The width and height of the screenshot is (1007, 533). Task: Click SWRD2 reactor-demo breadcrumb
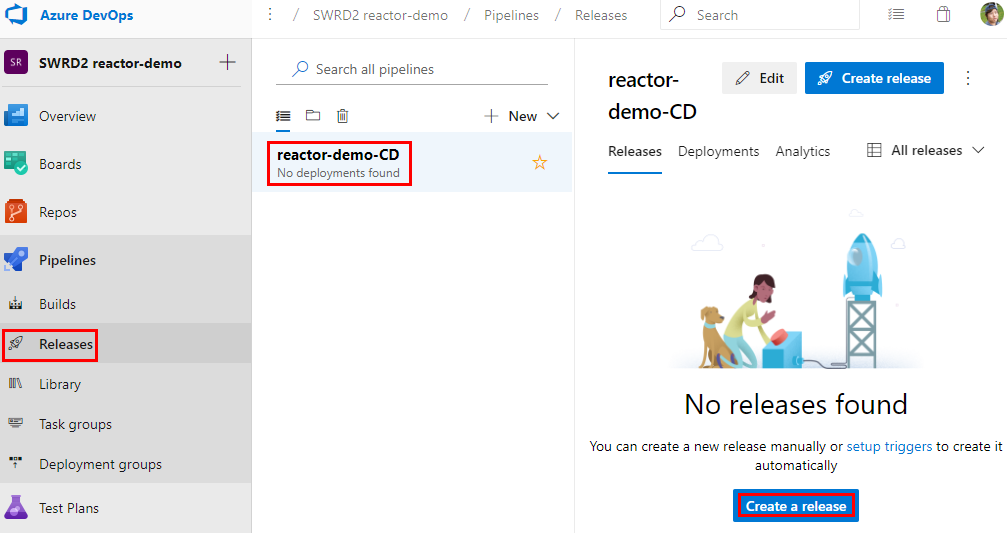(x=380, y=15)
